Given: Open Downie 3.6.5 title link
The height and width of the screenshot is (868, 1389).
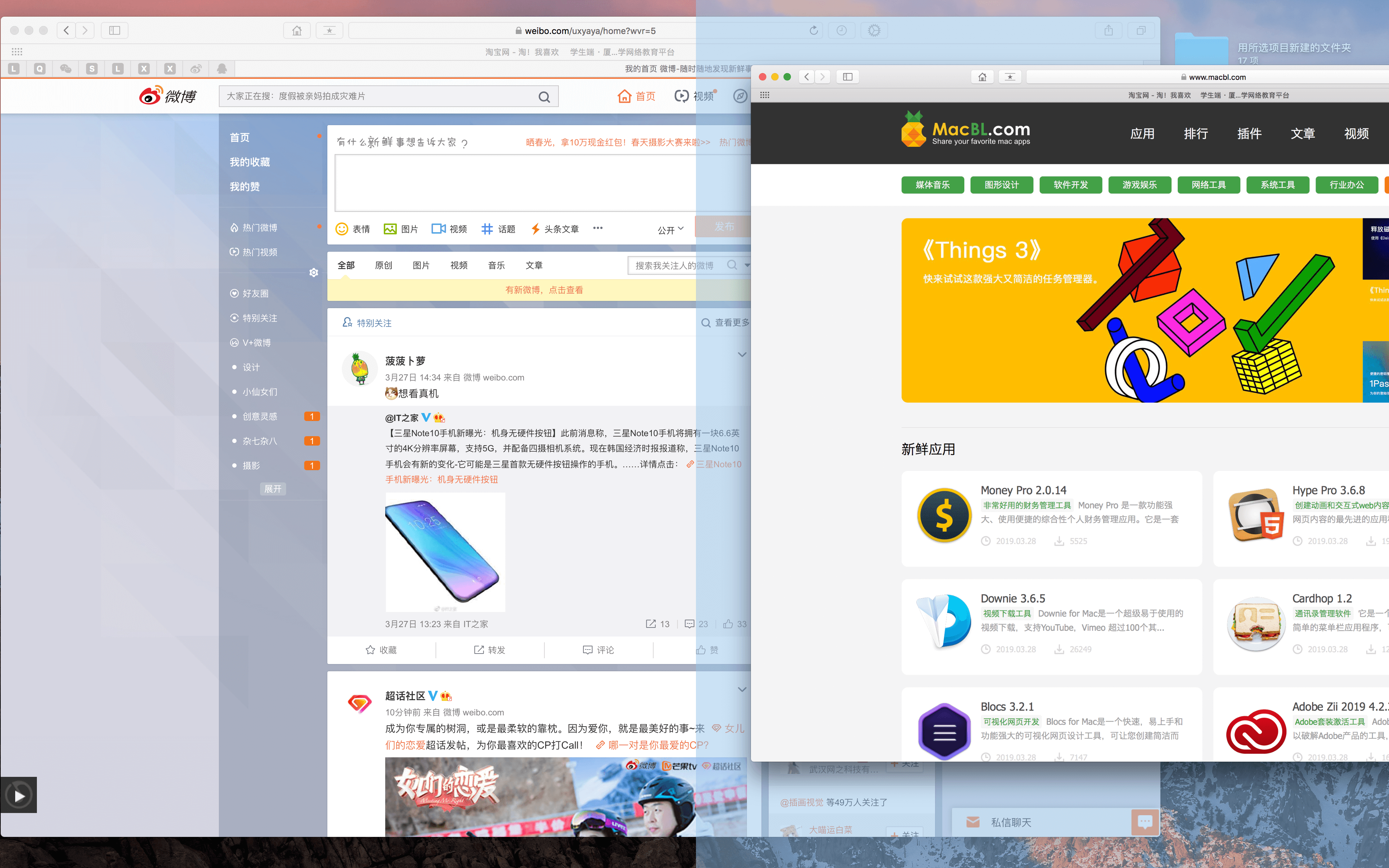Looking at the screenshot, I should (x=1012, y=598).
